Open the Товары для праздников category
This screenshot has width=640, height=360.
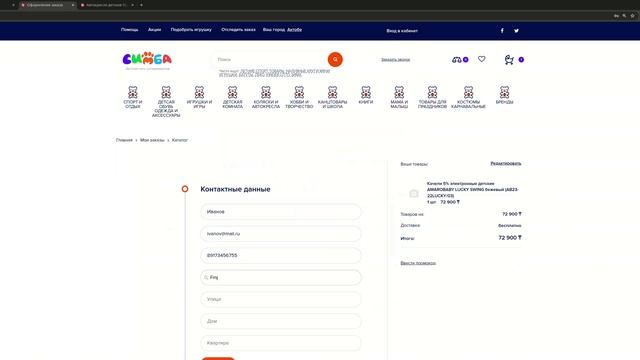point(432,97)
